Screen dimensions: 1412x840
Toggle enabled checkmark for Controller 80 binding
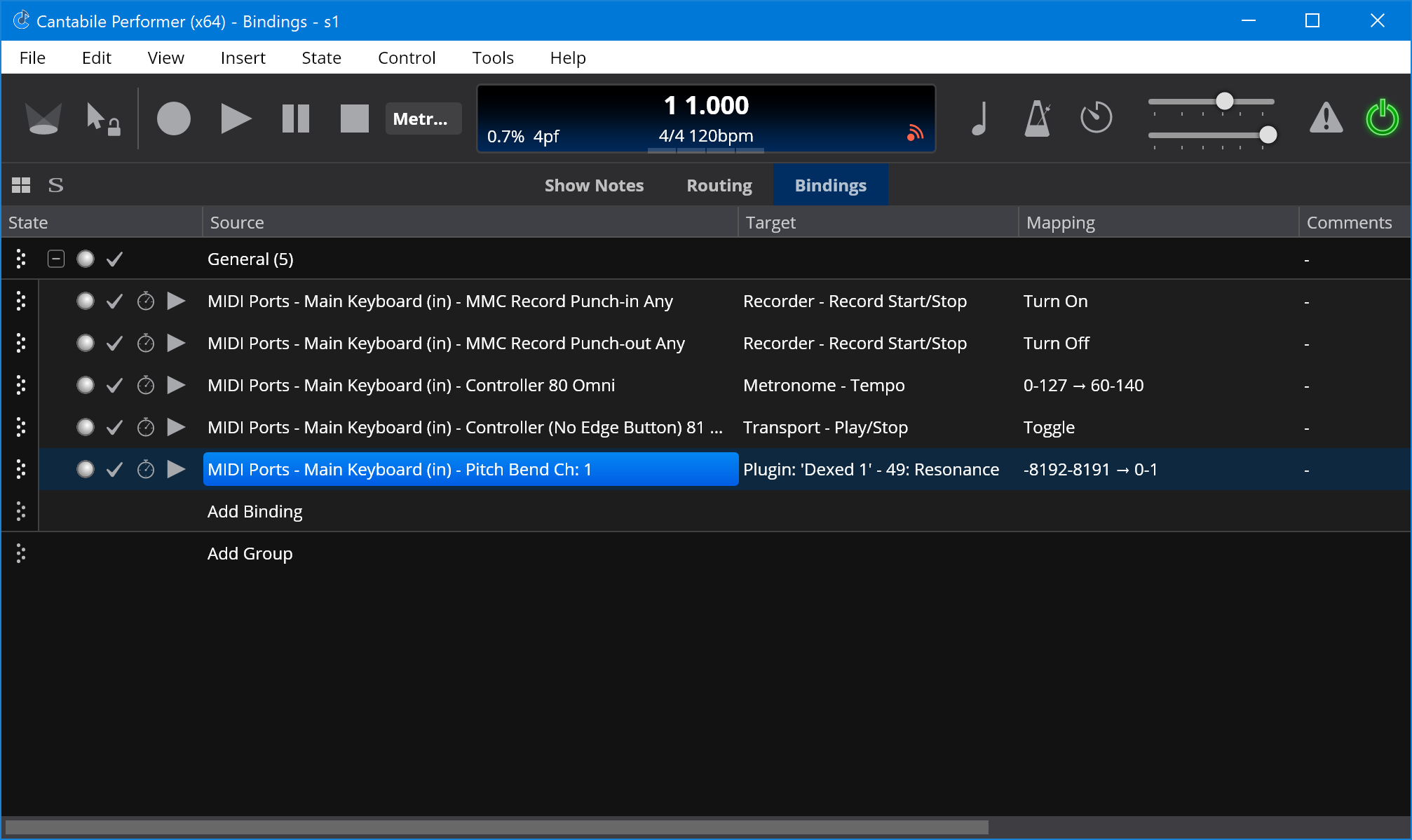[x=114, y=386]
